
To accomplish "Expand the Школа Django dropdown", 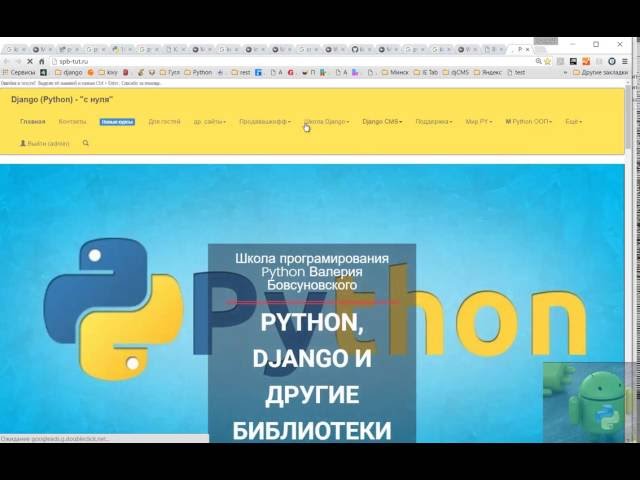I will pyautogui.click(x=327, y=121).
